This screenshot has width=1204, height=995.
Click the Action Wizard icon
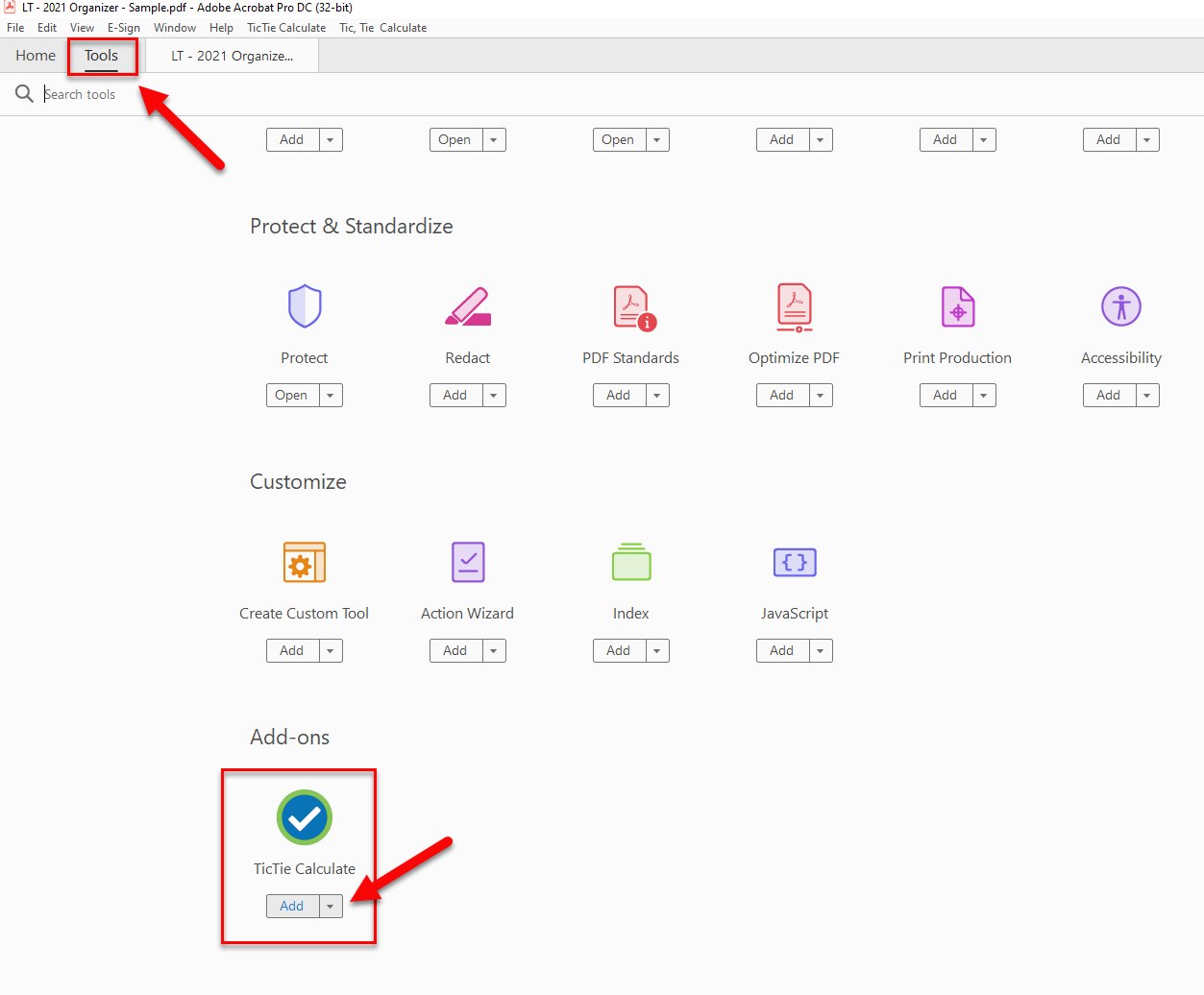[x=468, y=563]
